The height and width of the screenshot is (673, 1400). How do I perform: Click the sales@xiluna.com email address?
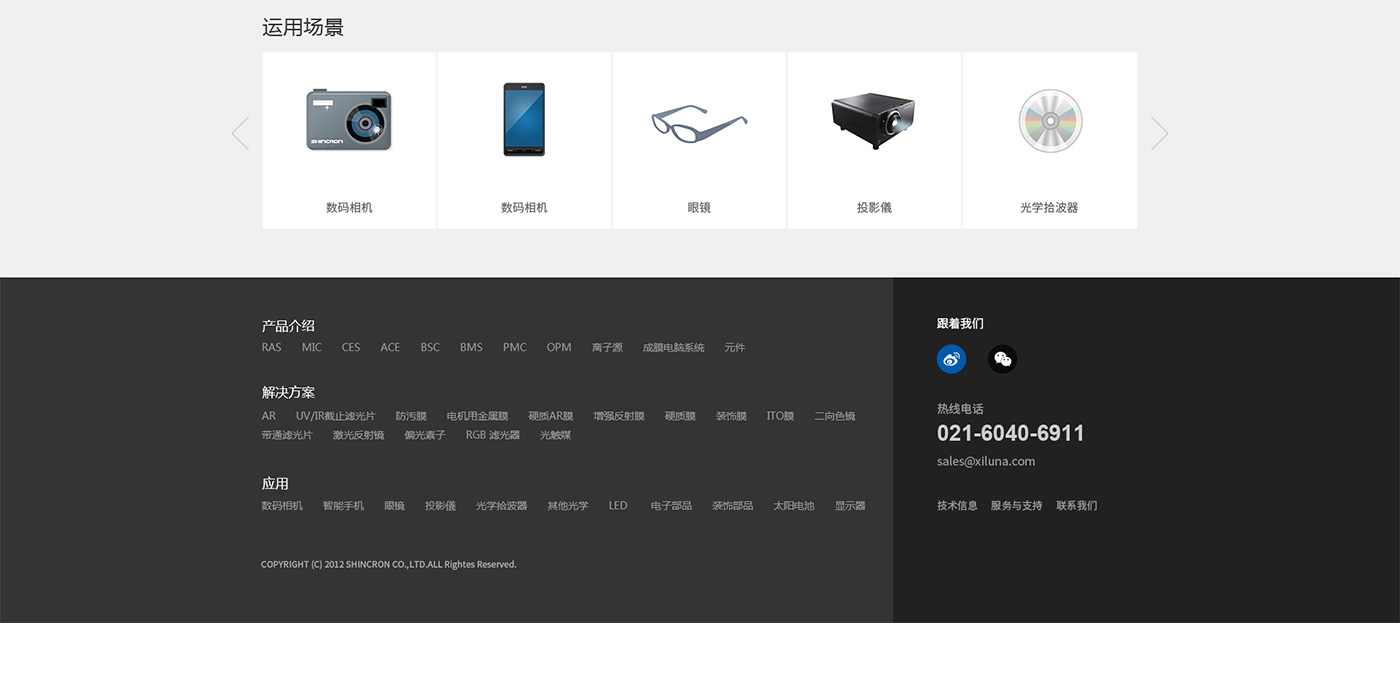tap(985, 461)
